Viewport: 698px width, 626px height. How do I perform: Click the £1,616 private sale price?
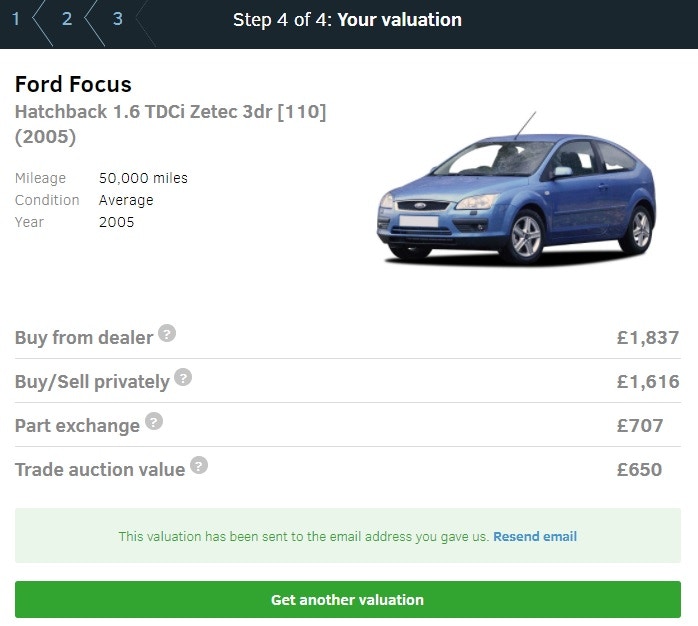[647, 381]
